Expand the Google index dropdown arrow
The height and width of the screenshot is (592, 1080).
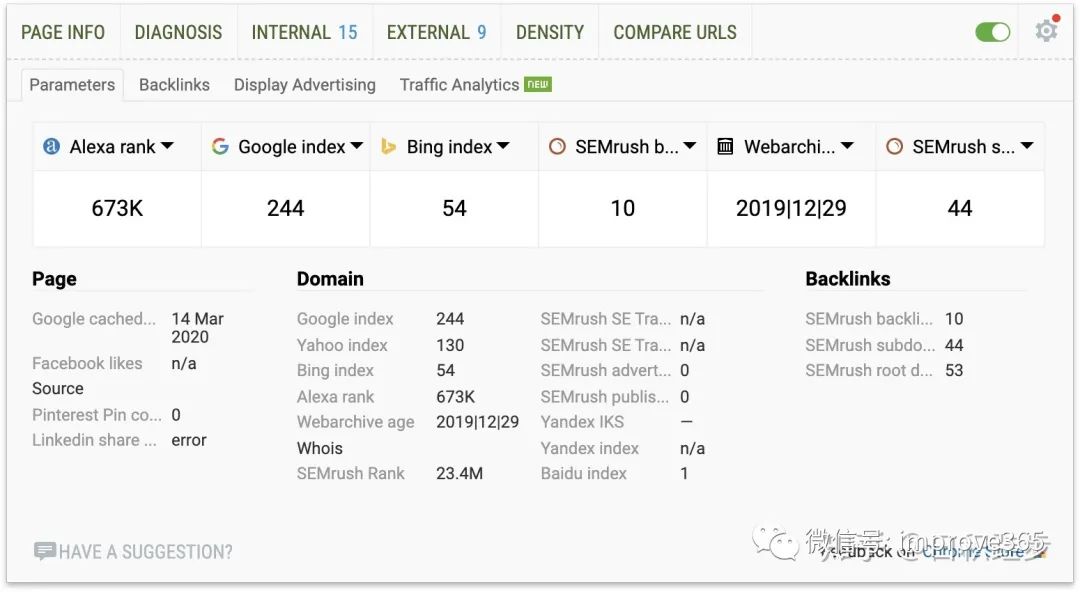point(357,146)
